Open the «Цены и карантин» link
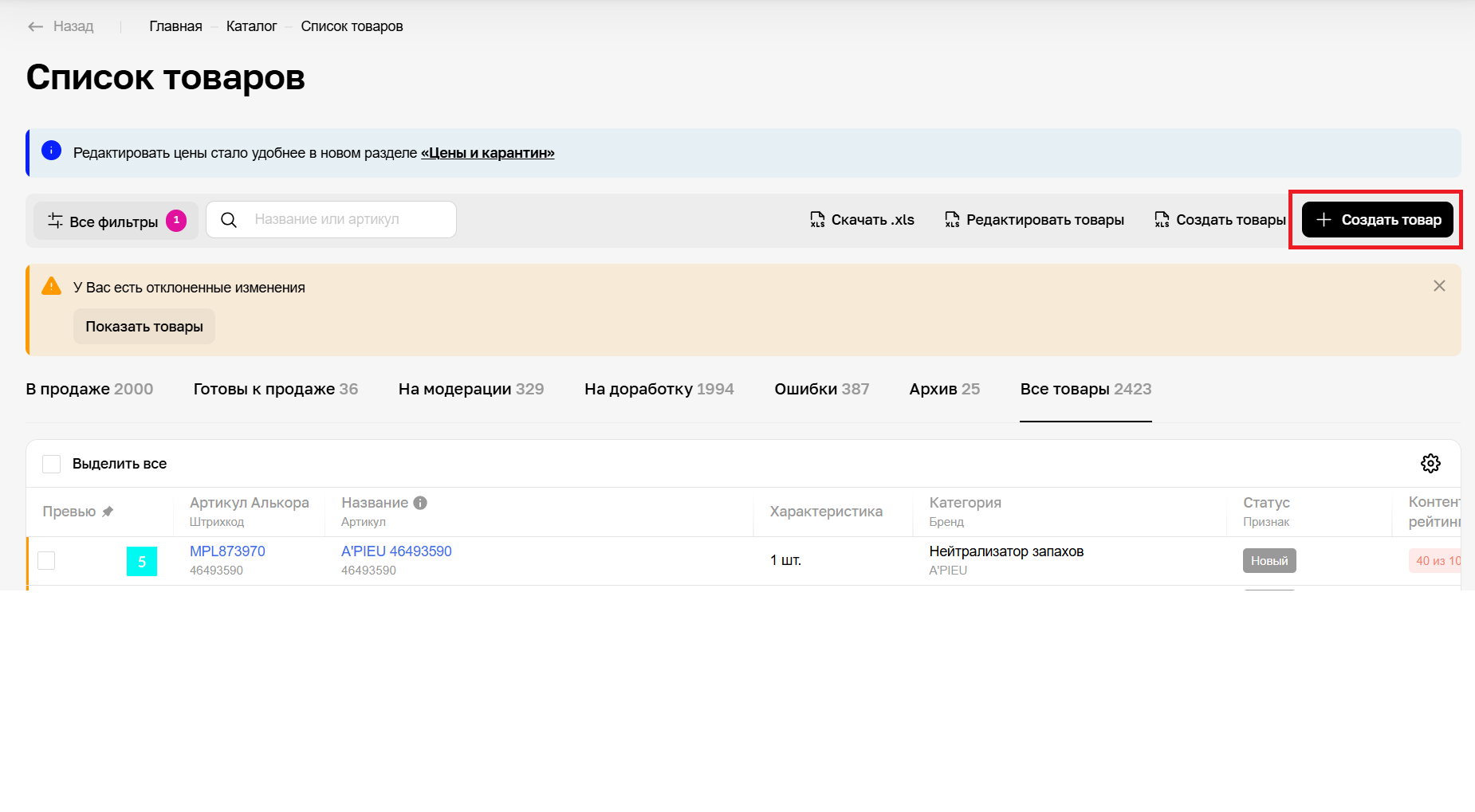This screenshot has width=1475, height=812. (487, 153)
